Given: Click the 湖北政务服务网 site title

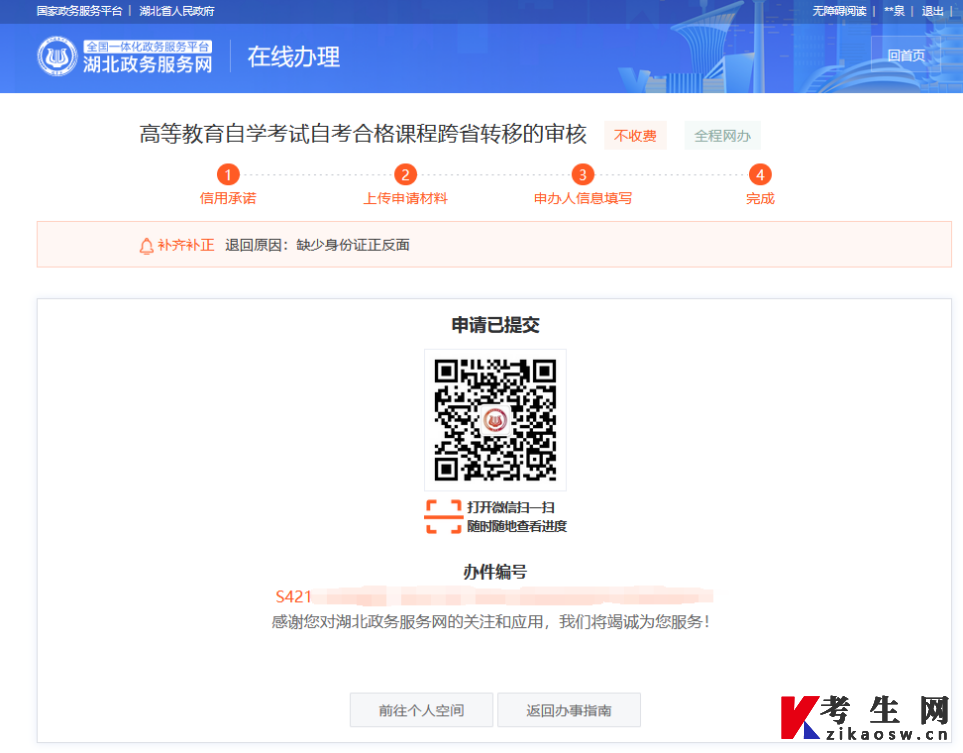Looking at the screenshot, I should 147,64.
